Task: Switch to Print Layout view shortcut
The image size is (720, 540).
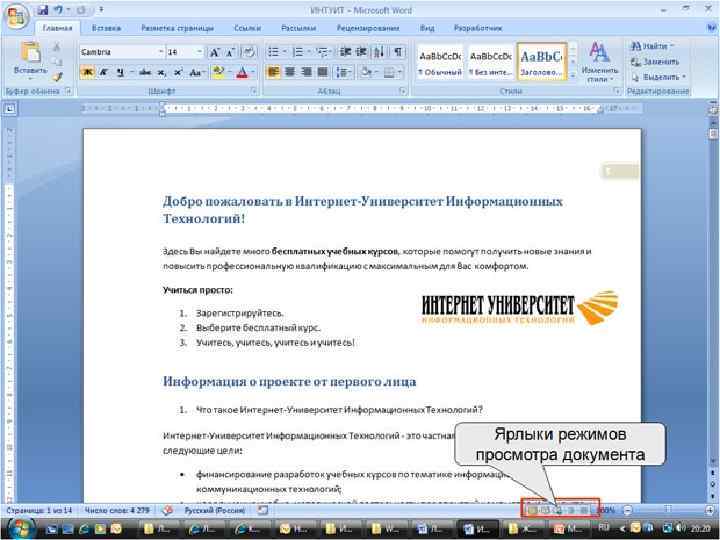Action: click(532, 510)
